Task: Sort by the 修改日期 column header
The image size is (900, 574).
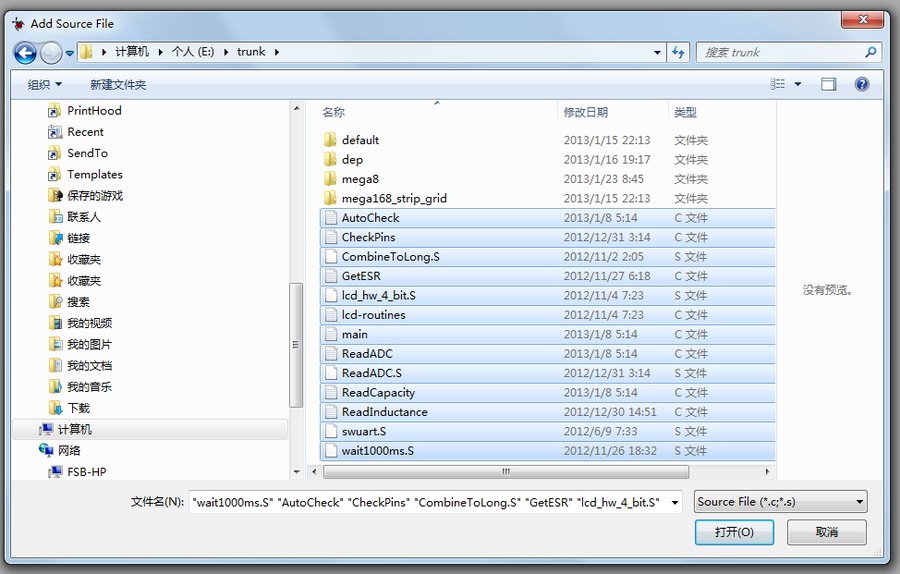Action: pyautogui.click(x=586, y=113)
